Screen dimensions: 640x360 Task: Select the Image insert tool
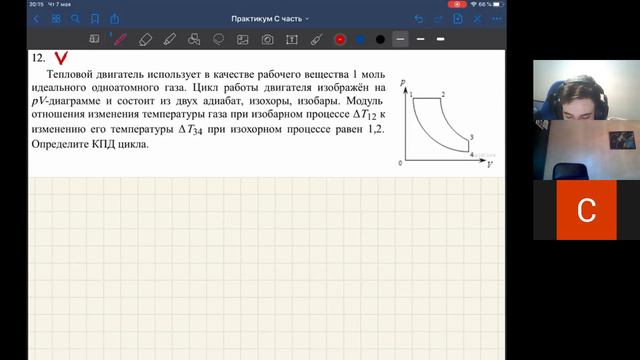click(243, 40)
